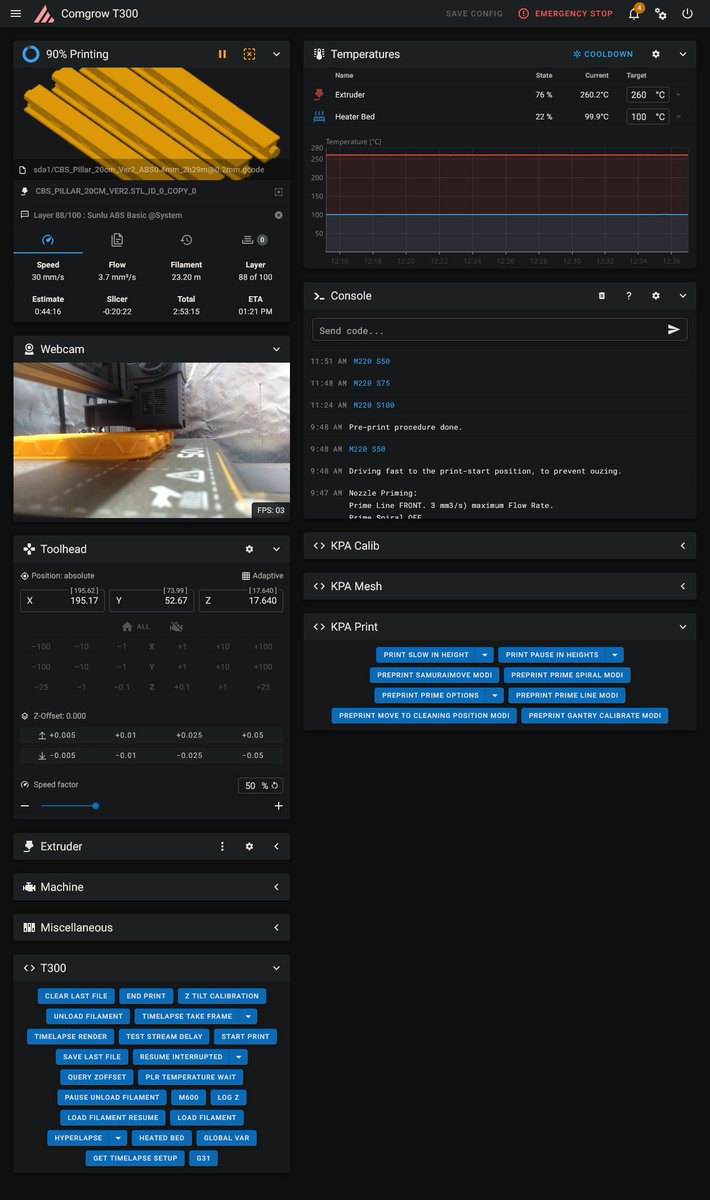This screenshot has width=710, height=1200.
Task: Send console code arrow icon
Action: [673, 330]
